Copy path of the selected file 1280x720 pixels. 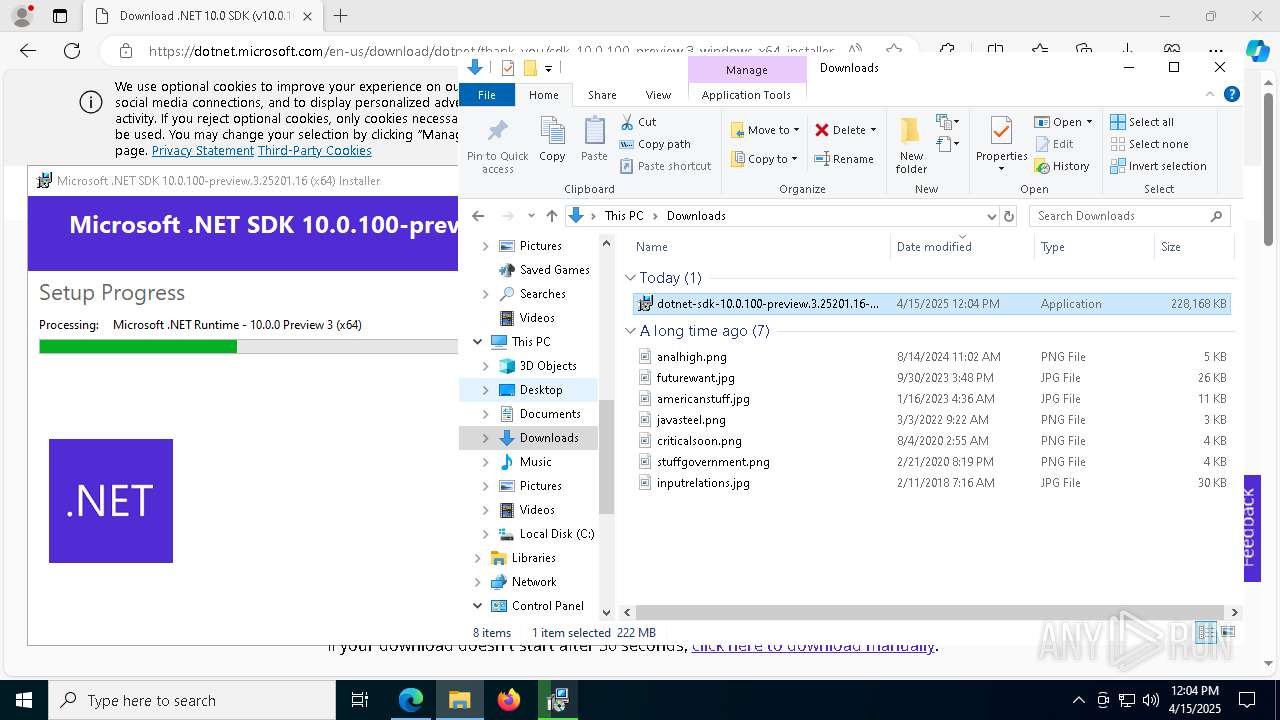tap(655, 144)
